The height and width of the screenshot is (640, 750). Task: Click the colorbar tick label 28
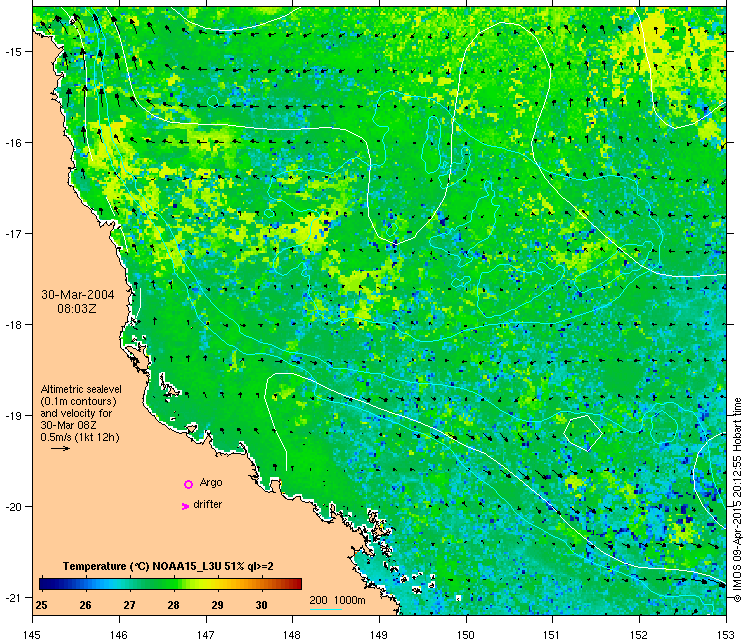tap(173, 605)
